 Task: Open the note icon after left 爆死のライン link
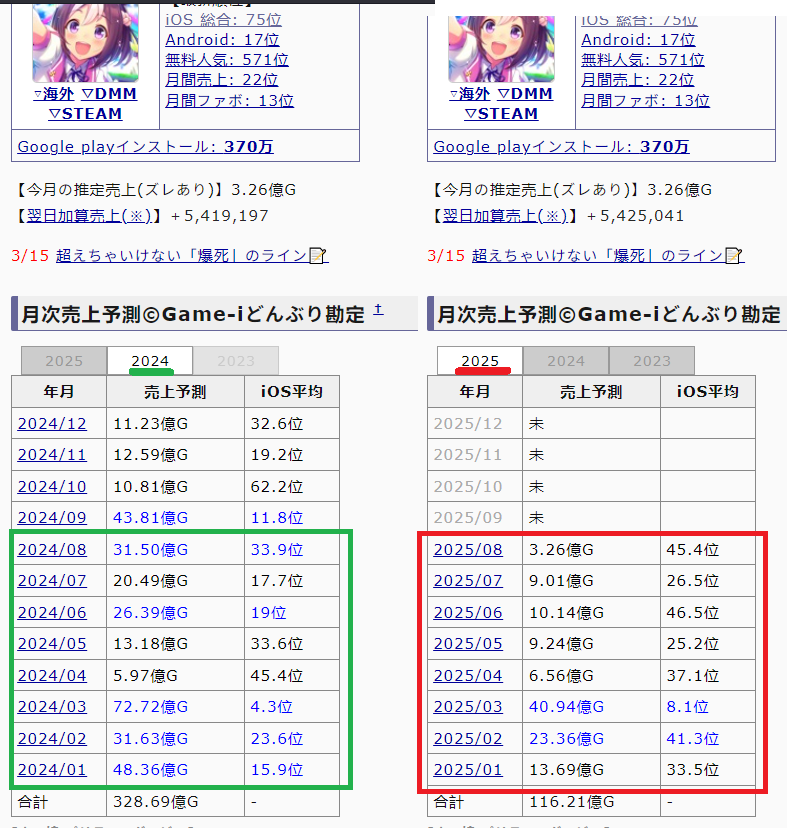click(x=317, y=256)
